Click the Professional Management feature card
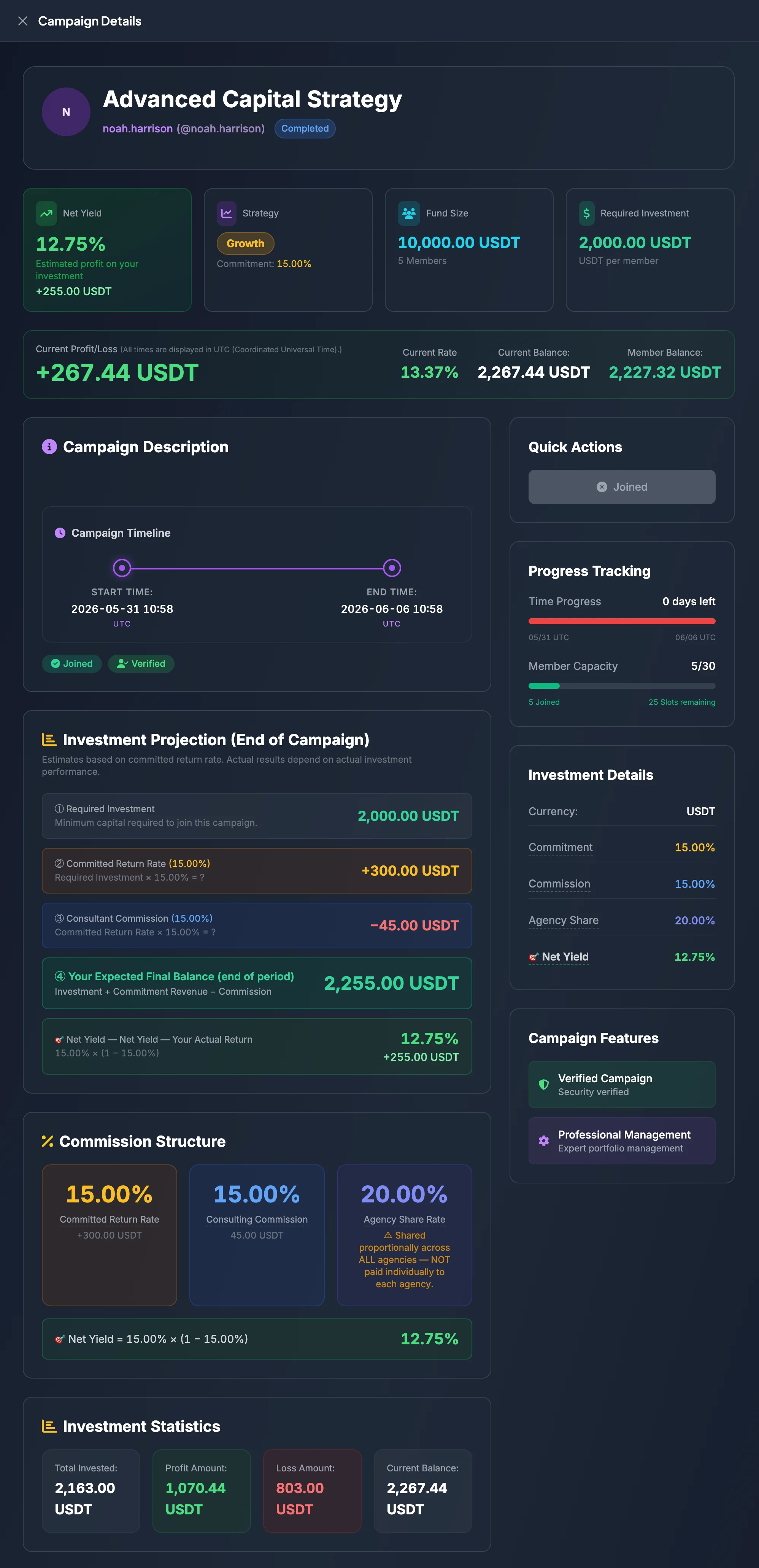 pyautogui.click(x=621, y=1141)
